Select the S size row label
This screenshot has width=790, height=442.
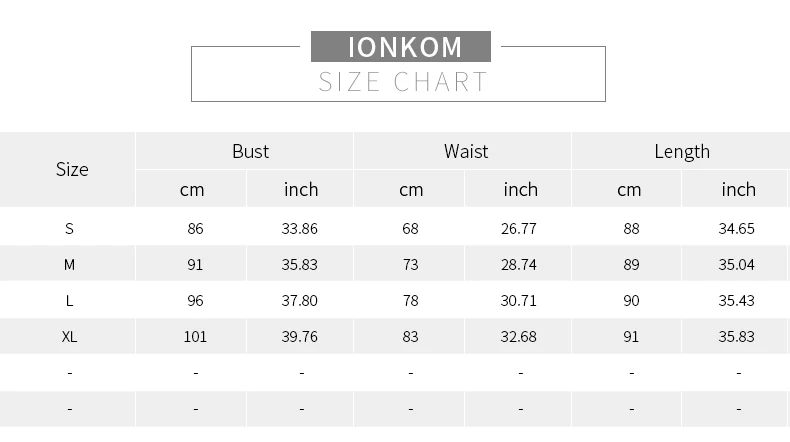tap(70, 228)
